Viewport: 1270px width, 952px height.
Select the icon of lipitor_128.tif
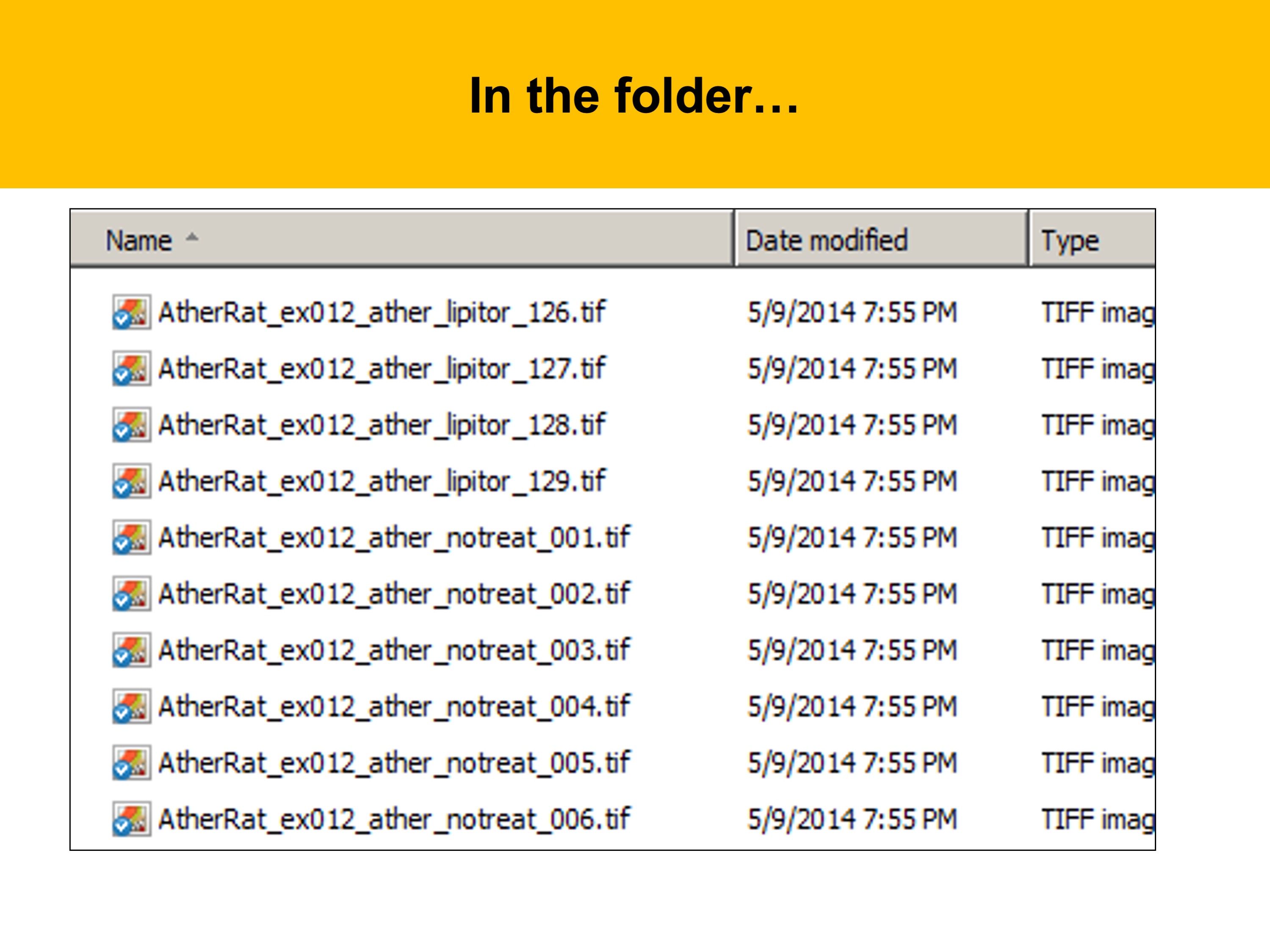pos(131,425)
